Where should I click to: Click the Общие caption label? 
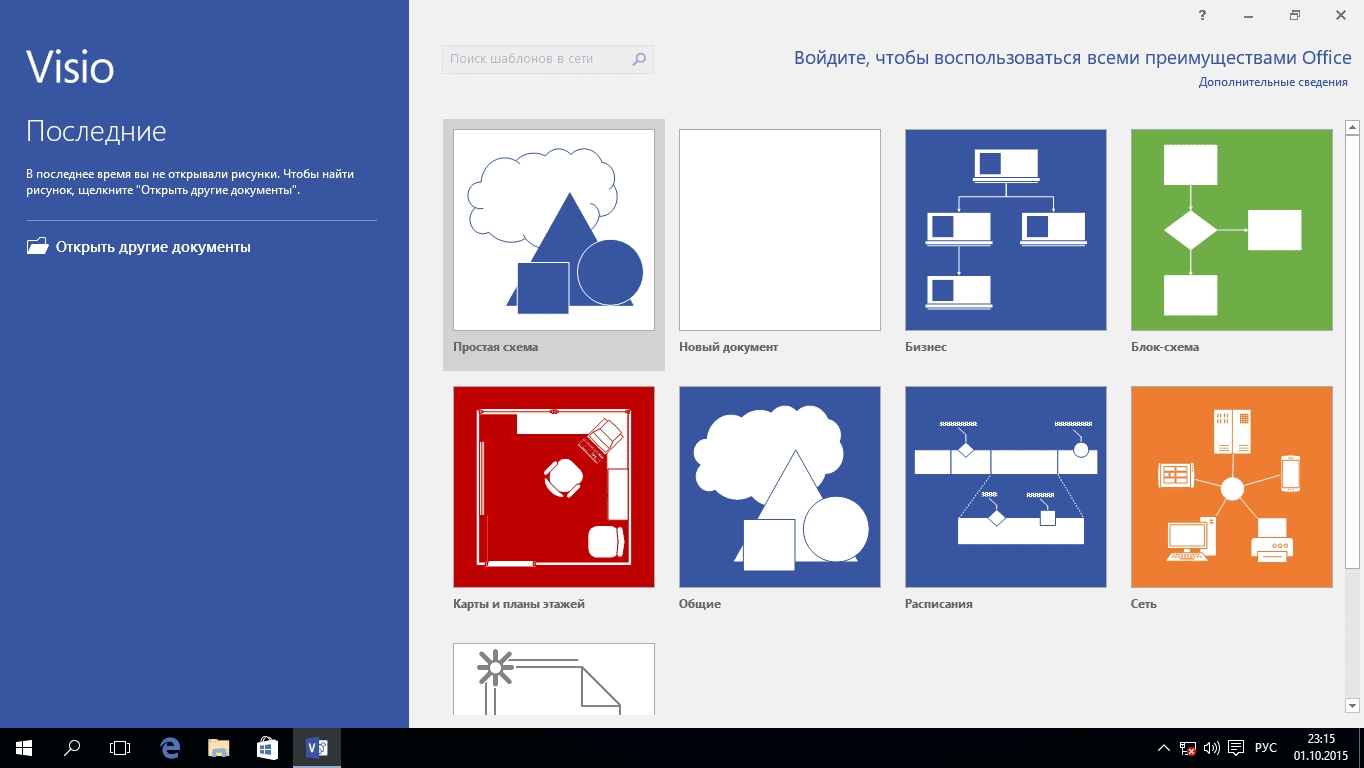click(x=700, y=604)
